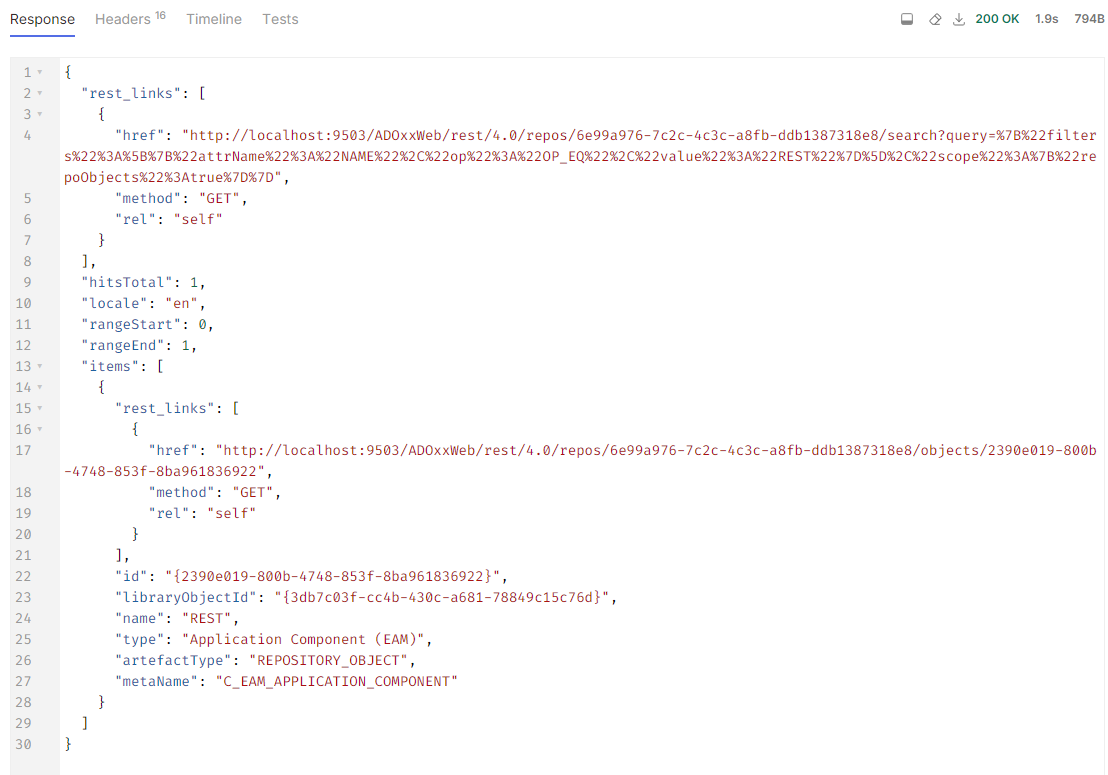Click the response panel layout icon
The width and height of the screenshot is (1108, 775).
tap(907, 19)
